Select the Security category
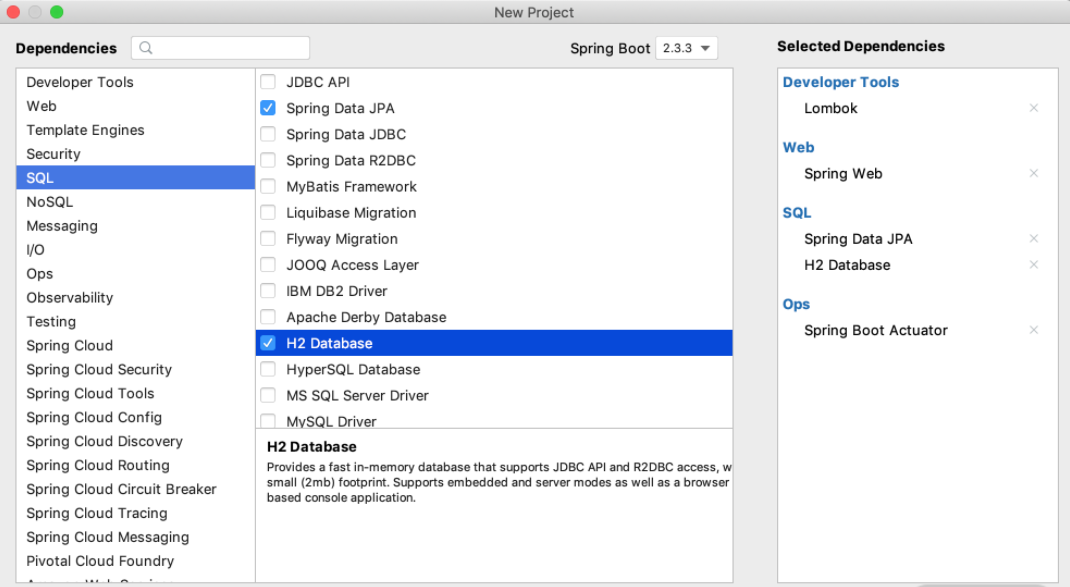 coord(53,154)
